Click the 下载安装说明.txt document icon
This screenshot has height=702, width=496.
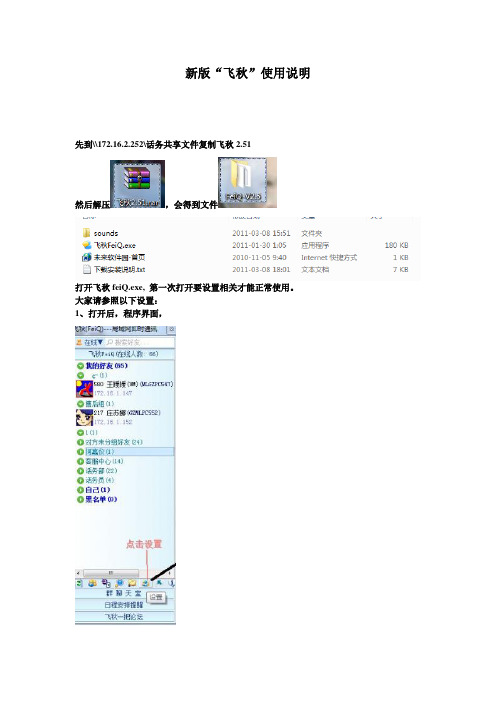(86, 269)
